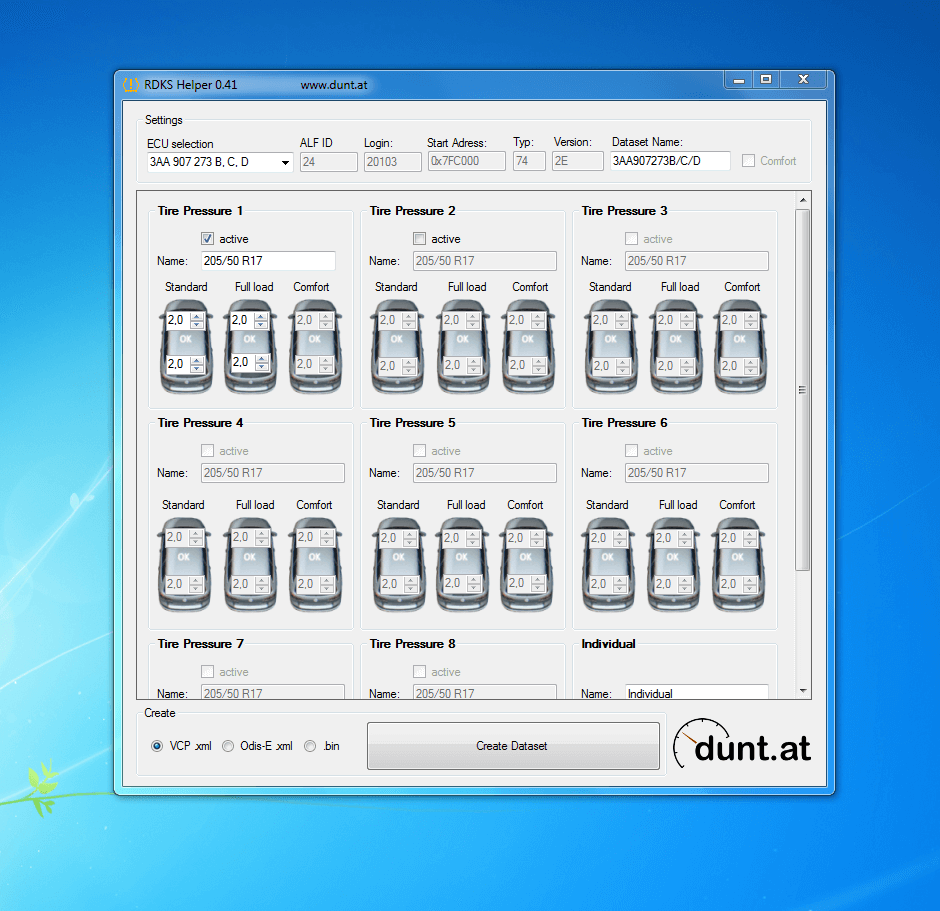This screenshot has height=911, width=940.
Task: Adjust Tire Pressure 1 Full load rear spinner
Action: coord(262,362)
